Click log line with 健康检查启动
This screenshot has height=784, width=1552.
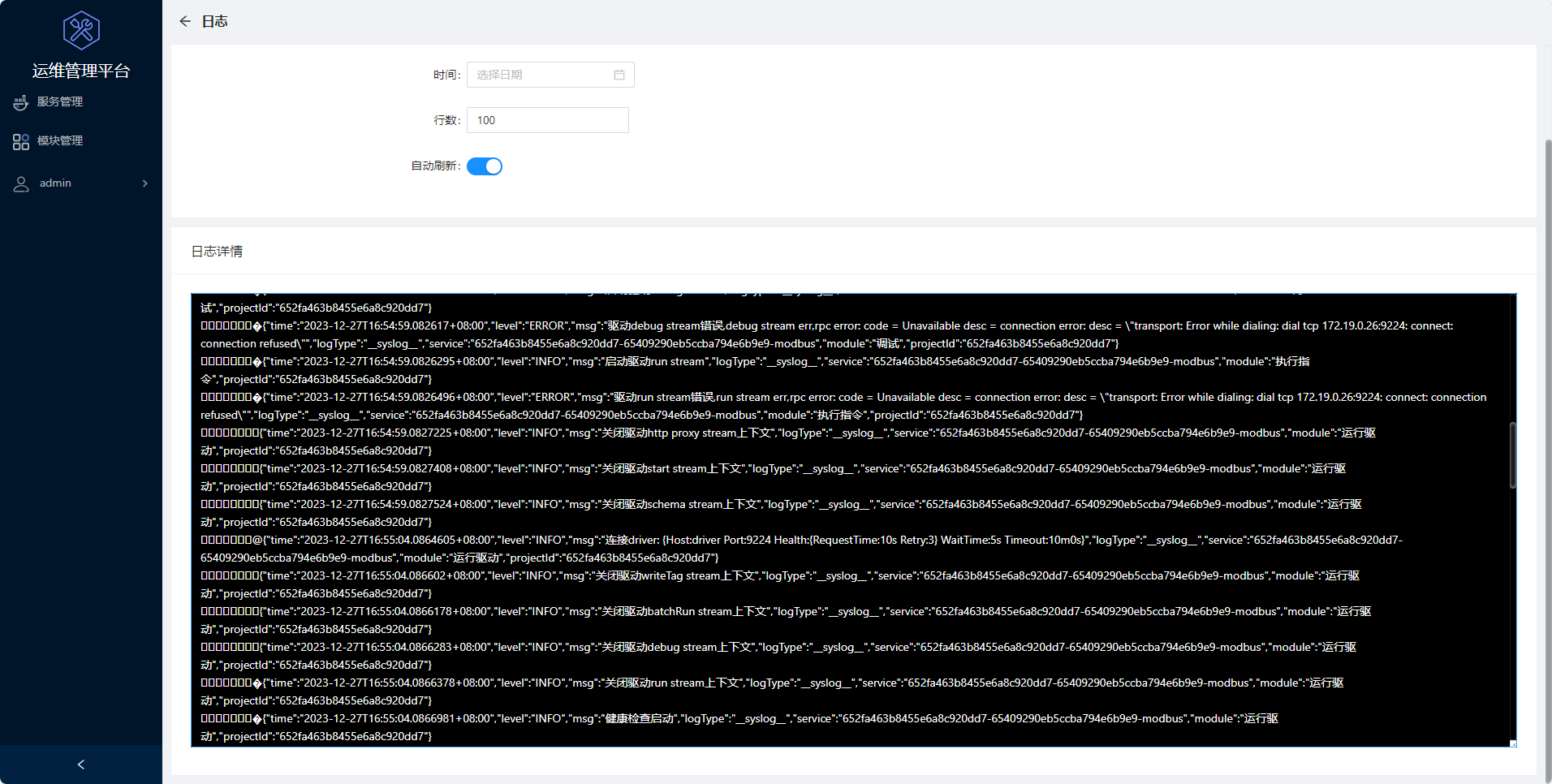click(739, 727)
